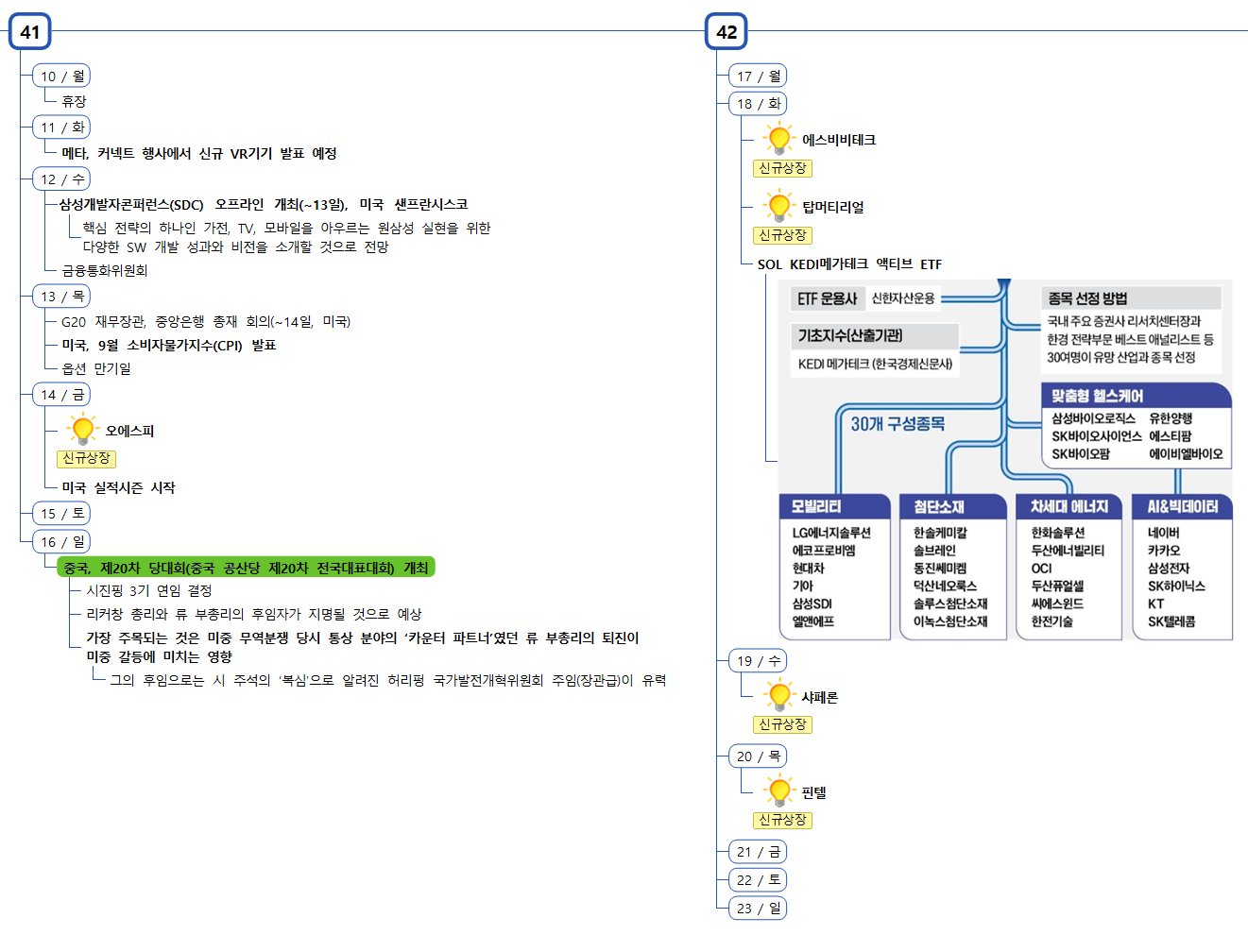Click the 핵심 전략의 하나인 가전 TV sub-entry
This screenshot has height=952, width=1248.
click(x=286, y=237)
